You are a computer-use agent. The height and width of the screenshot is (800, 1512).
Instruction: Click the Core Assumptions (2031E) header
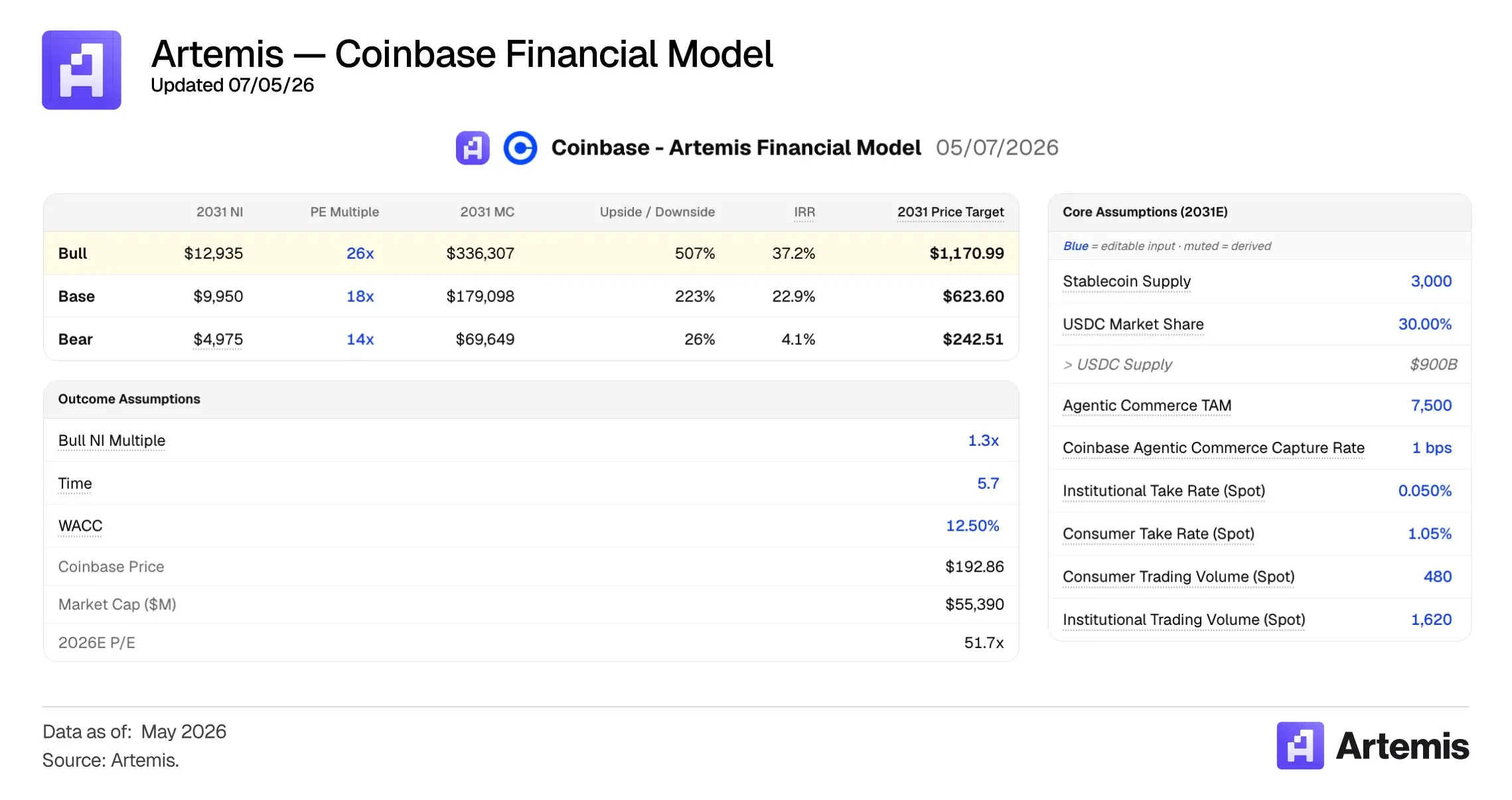point(1145,212)
